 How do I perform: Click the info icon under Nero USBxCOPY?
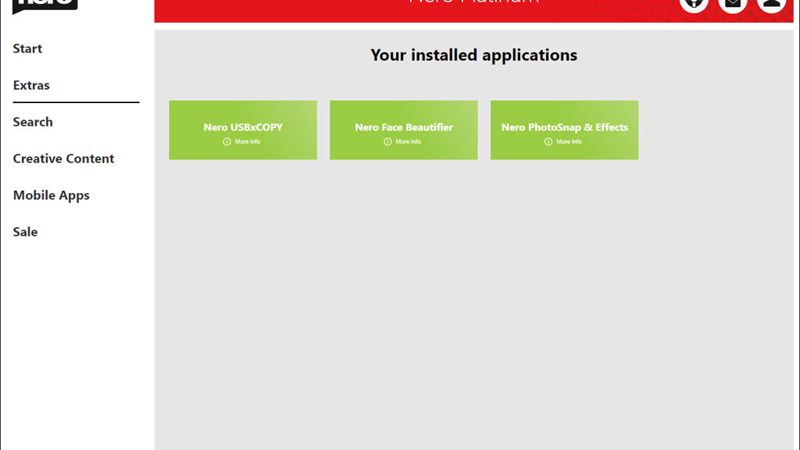pos(227,142)
